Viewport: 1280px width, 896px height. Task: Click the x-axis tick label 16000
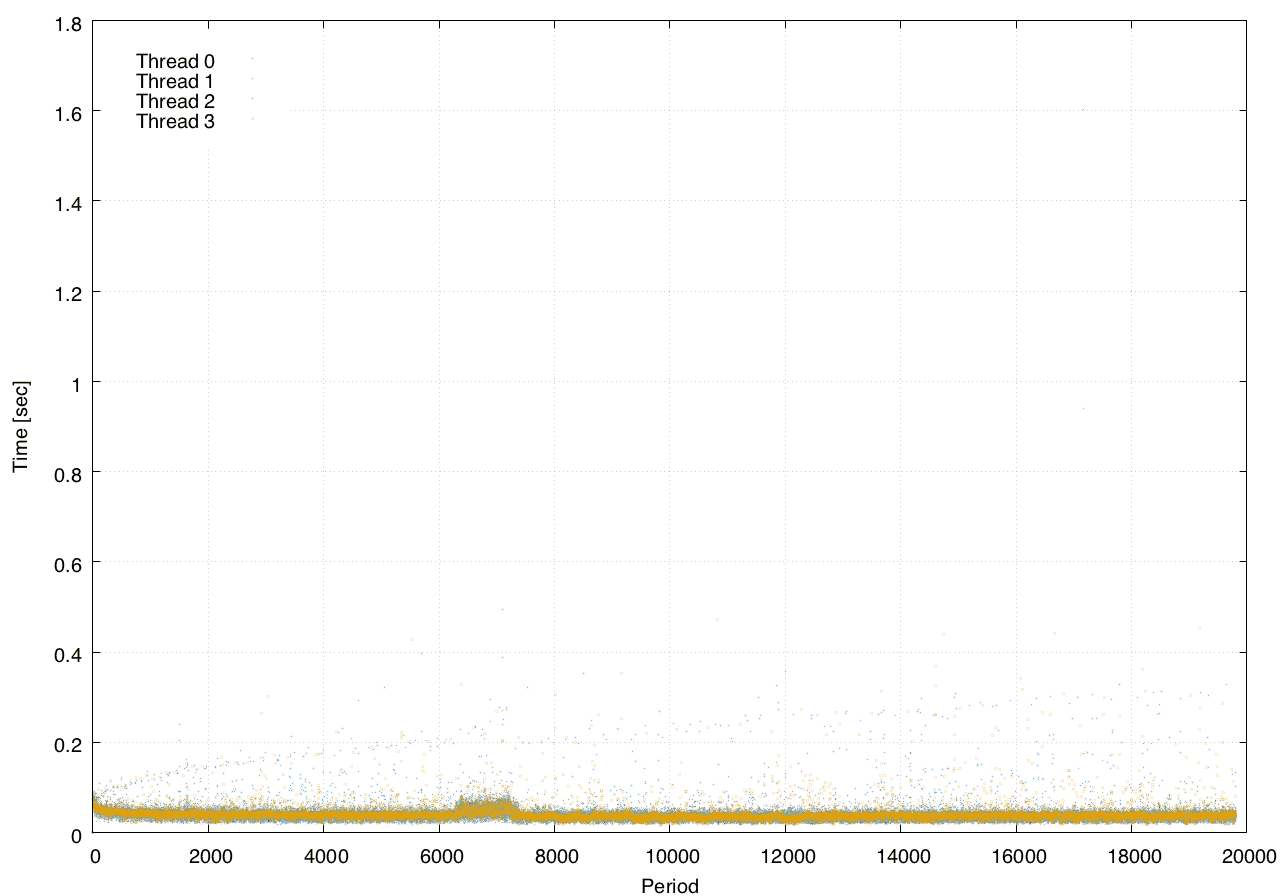[x=1017, y=857]
